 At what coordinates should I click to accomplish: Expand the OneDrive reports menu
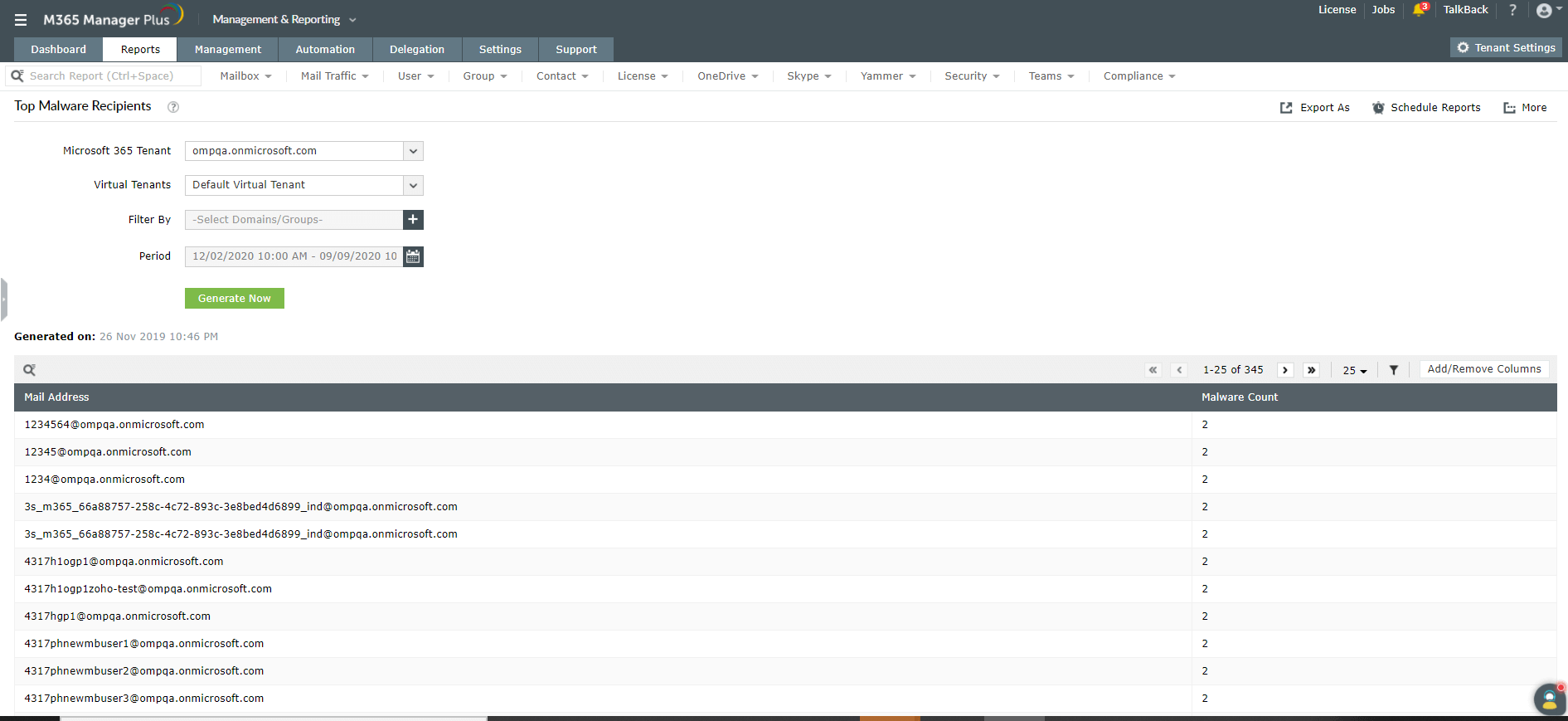click(x=728, y=76)
